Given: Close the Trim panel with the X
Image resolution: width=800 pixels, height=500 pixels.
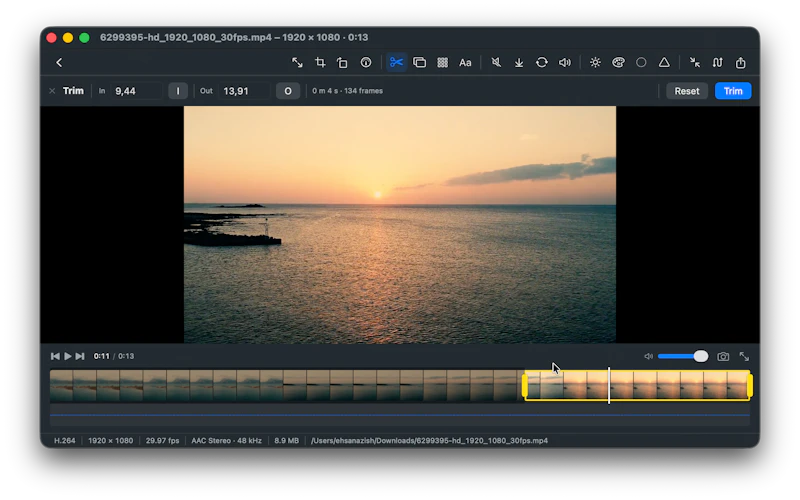Looking at the screenshot, I should tap(52, 91).
